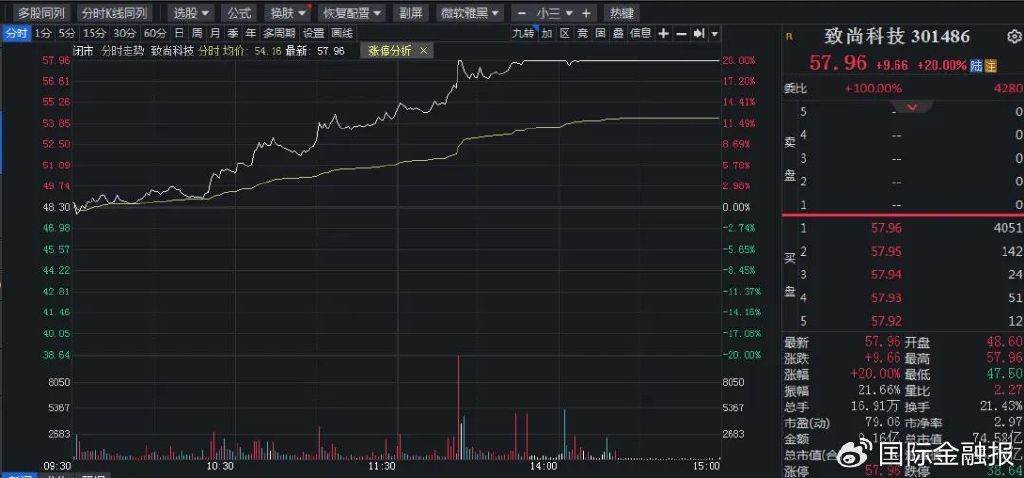
Task: Click the blue 陆 badge next to price
Action: click(x=977, y=66)
